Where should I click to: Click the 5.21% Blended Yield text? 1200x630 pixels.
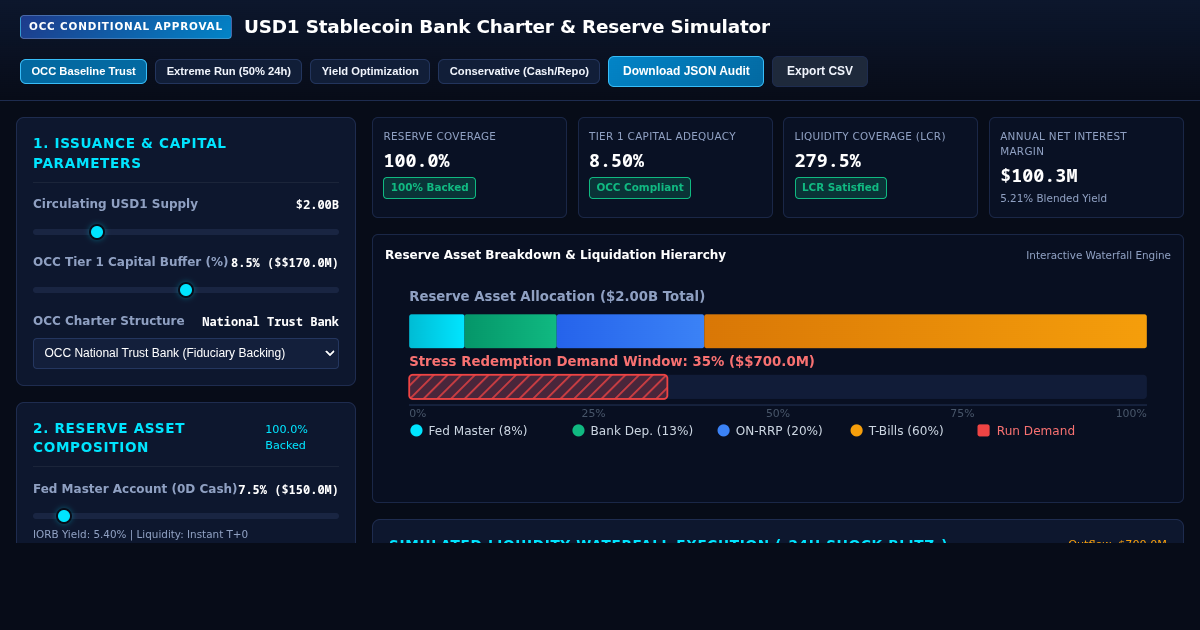coord(1054,198)
